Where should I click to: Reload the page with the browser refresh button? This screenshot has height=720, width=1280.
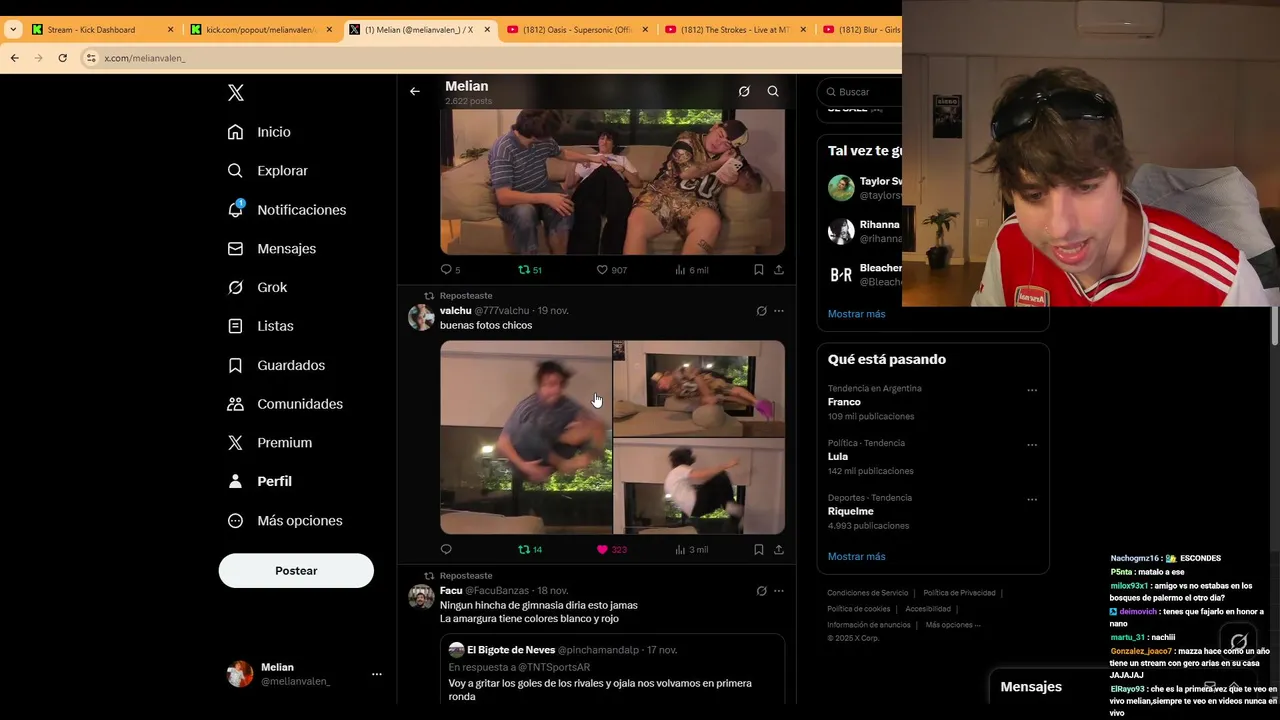coord(62,58)
